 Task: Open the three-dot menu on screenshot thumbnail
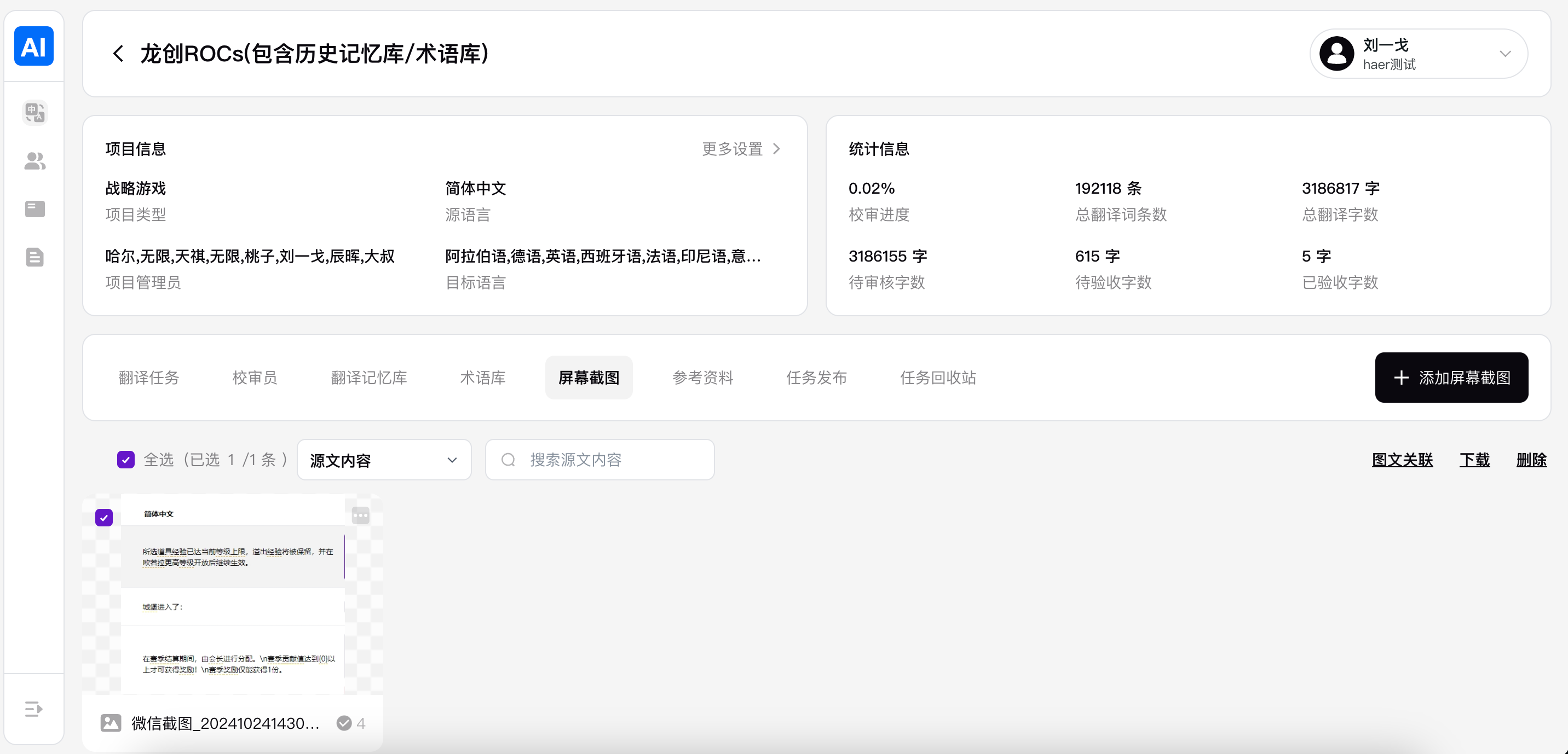[x=360, y=516]
